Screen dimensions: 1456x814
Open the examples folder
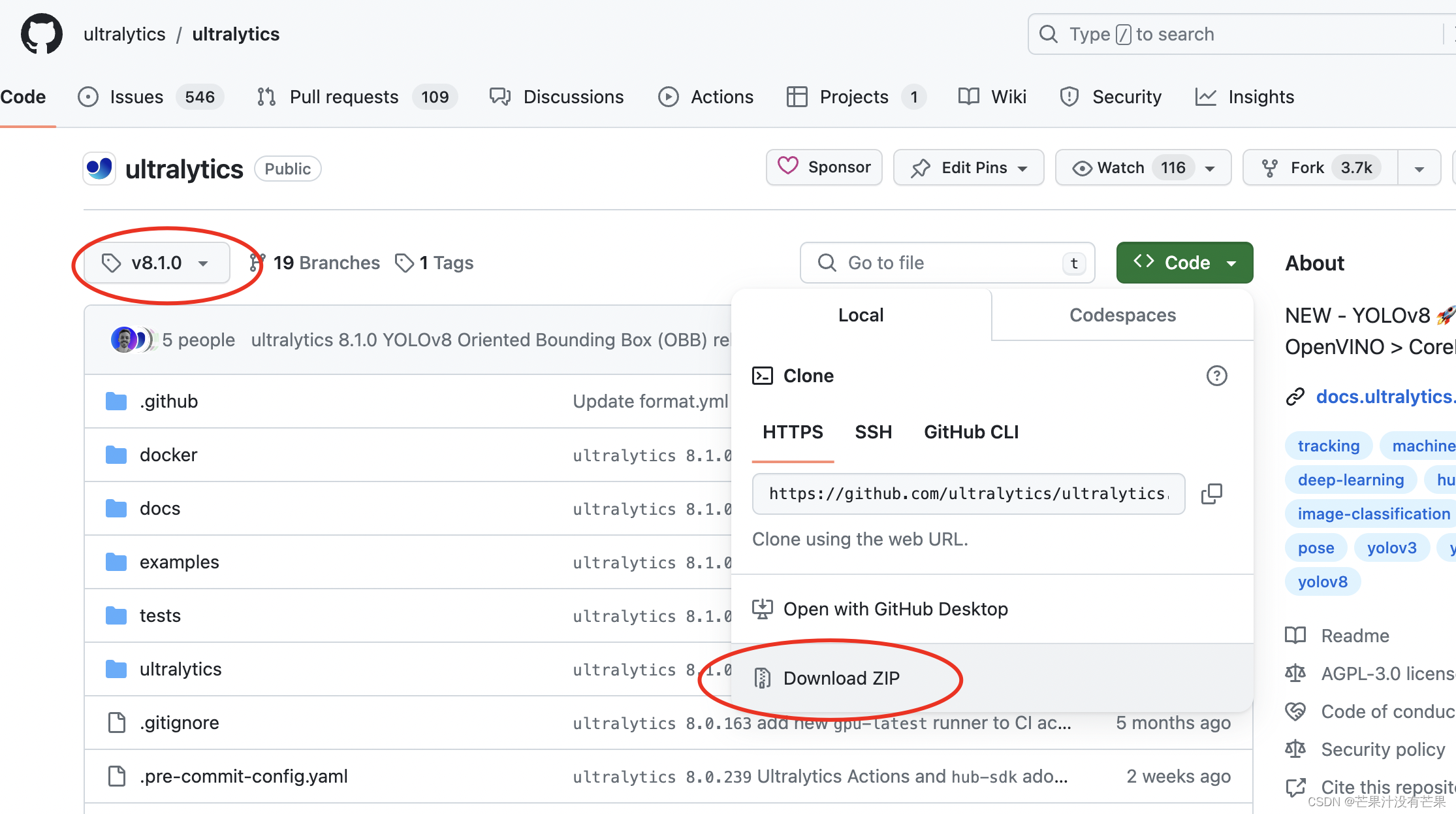pyautogui.click(x=180, y=562)
